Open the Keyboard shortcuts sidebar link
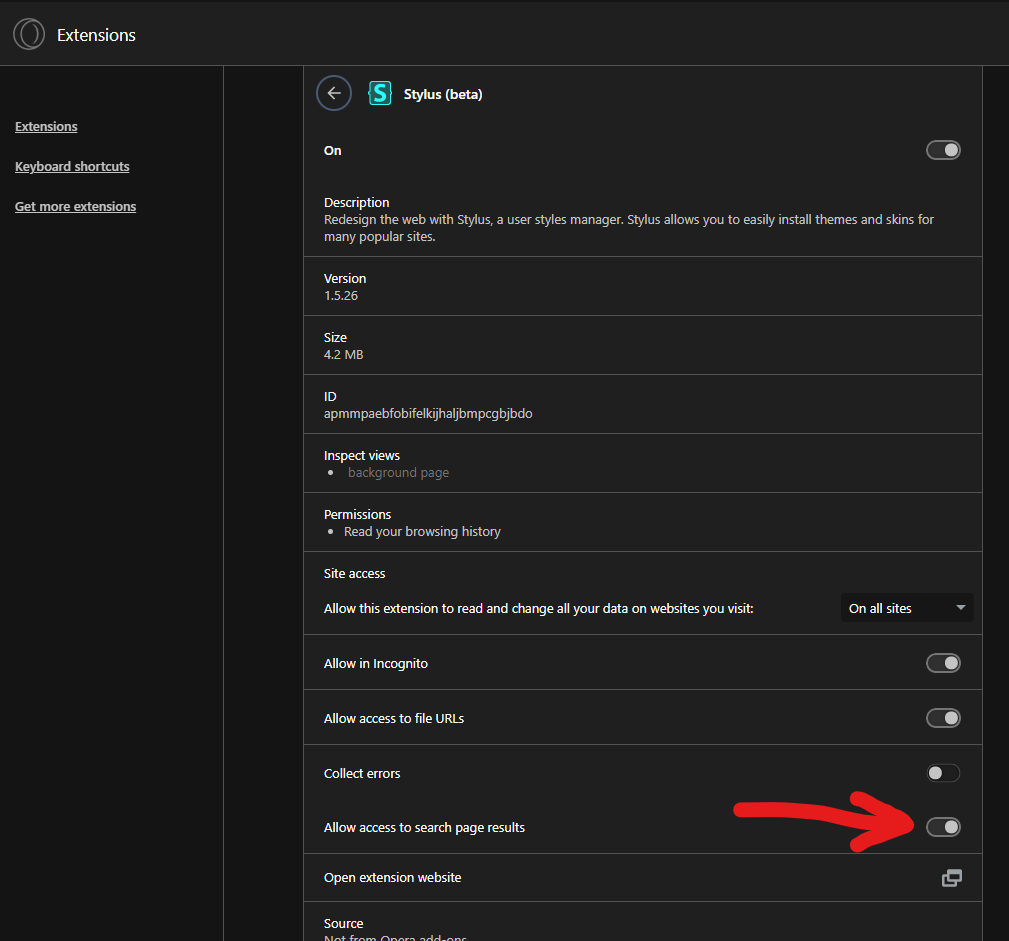 pyautogui.click(x=72, y=166)
